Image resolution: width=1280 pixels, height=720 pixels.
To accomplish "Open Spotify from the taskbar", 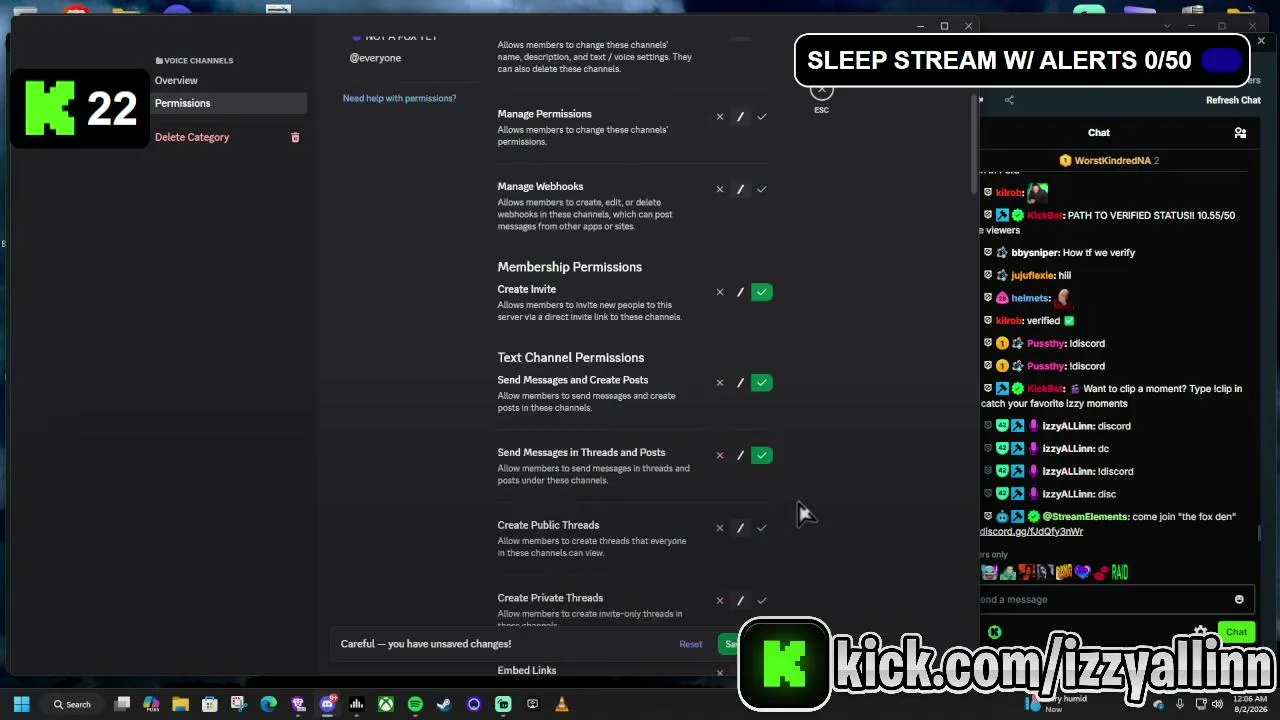I will [415, 704].
